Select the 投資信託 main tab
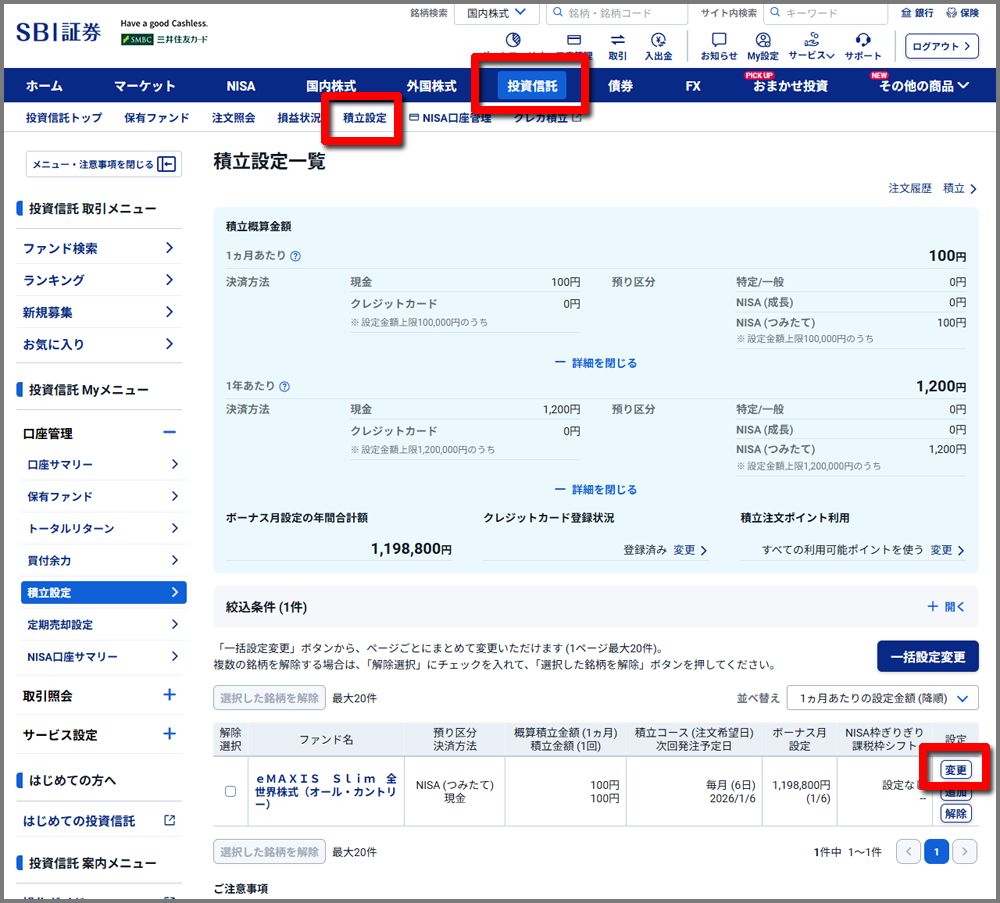This screenshot has height=903, width=1000. pyautogui.click(x=532, y=86)
